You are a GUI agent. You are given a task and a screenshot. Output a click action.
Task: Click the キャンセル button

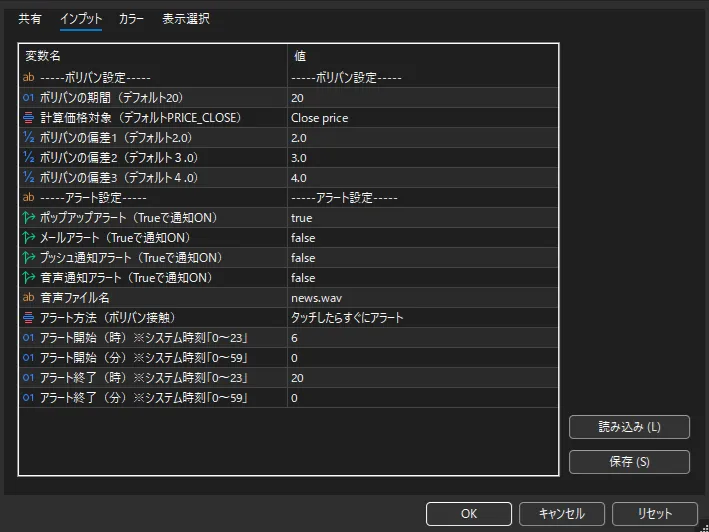tap(562, 514)
